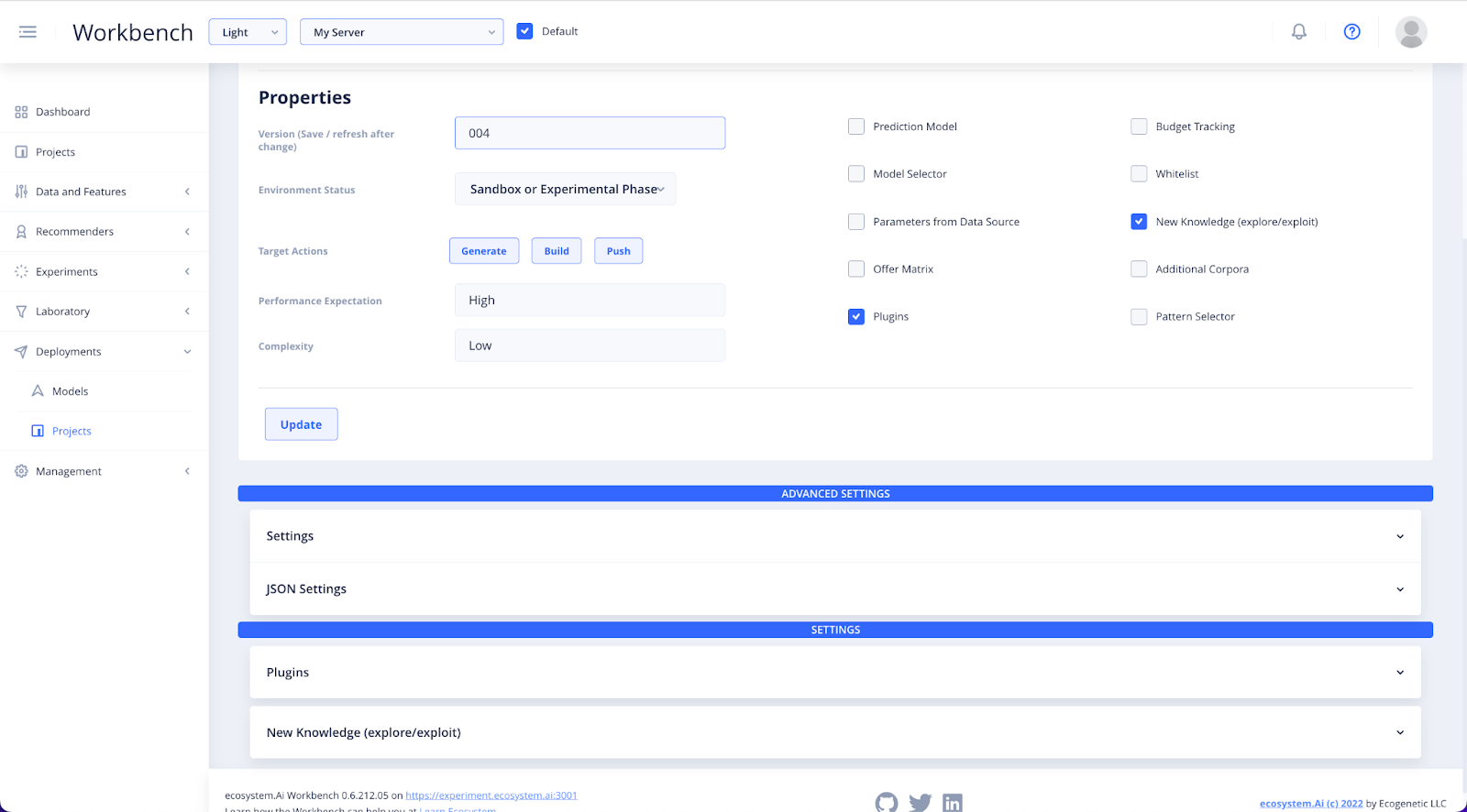This screenshot has height=812, width=1467.
Task: Toggle the Default checkbox in header
Action: point(525,31)
